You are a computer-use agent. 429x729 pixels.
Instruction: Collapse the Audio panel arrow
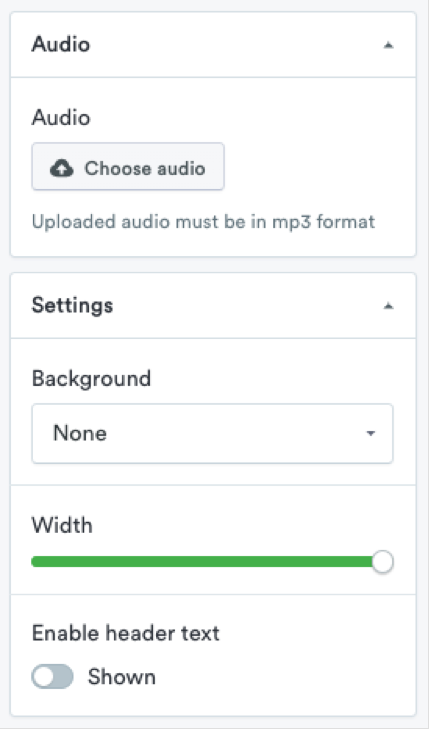pos(389,45)
